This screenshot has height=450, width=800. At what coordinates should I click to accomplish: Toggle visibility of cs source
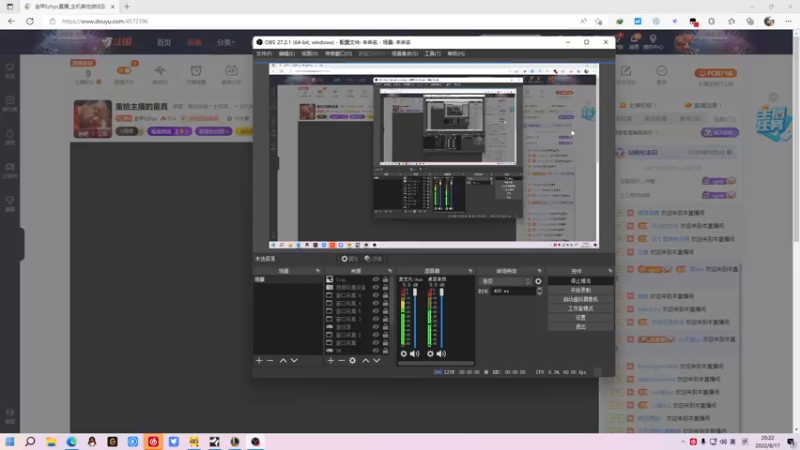point(376,351)
